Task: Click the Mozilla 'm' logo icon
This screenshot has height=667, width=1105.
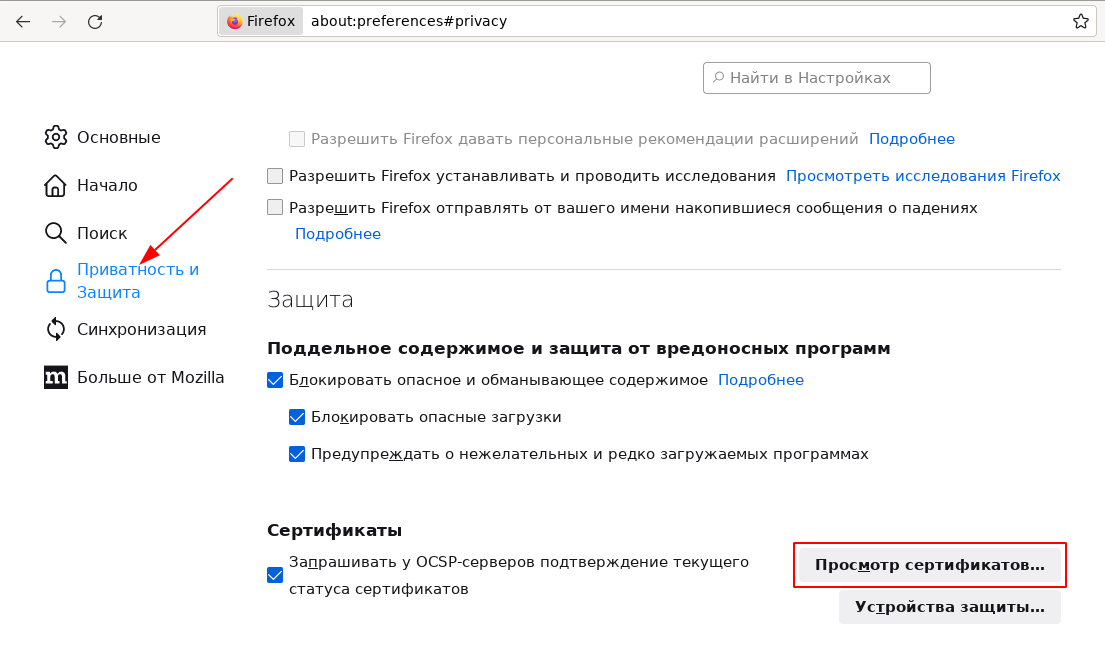Action: pos(56,377)
